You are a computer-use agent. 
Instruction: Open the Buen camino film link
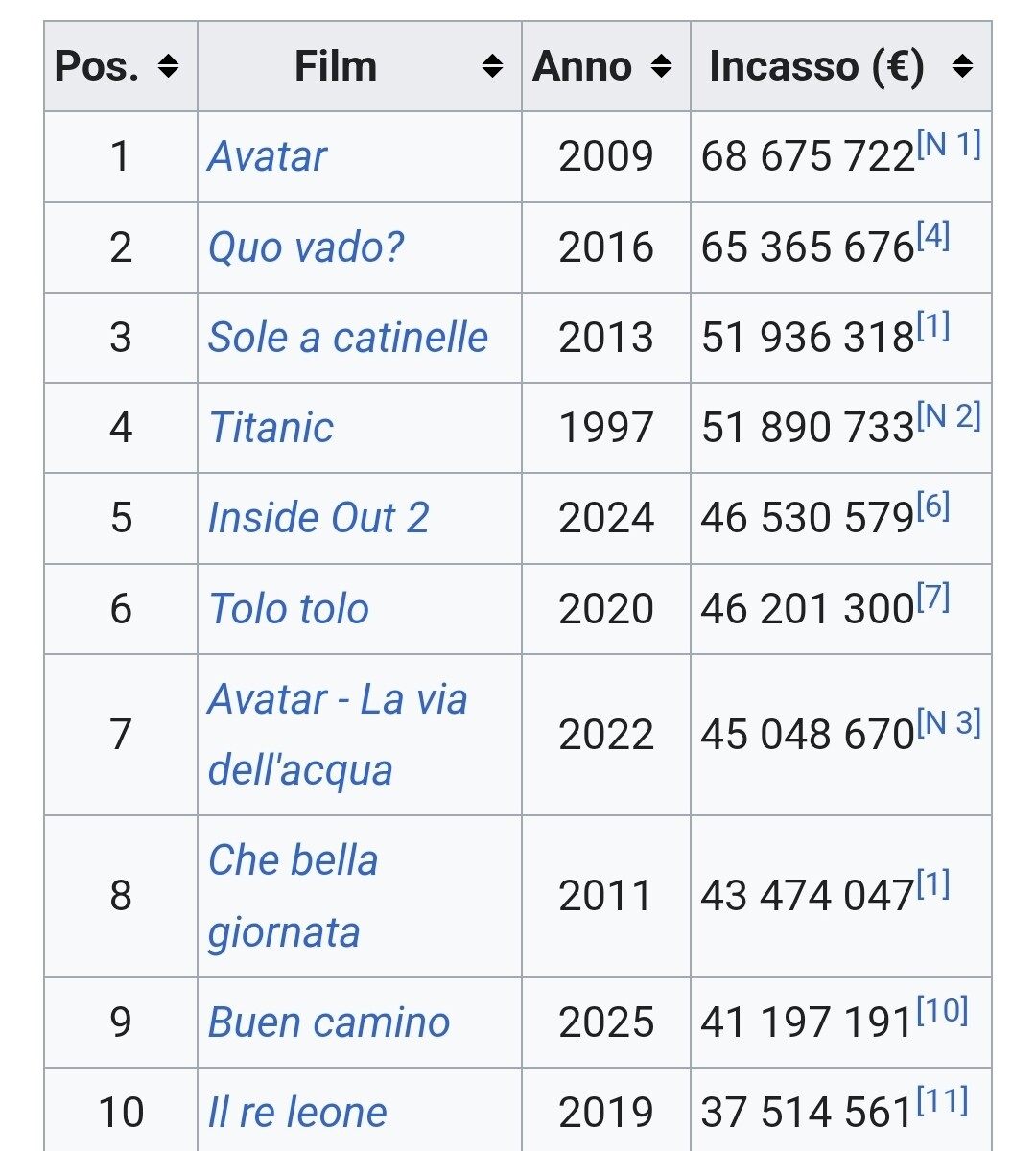point(329,1022)
